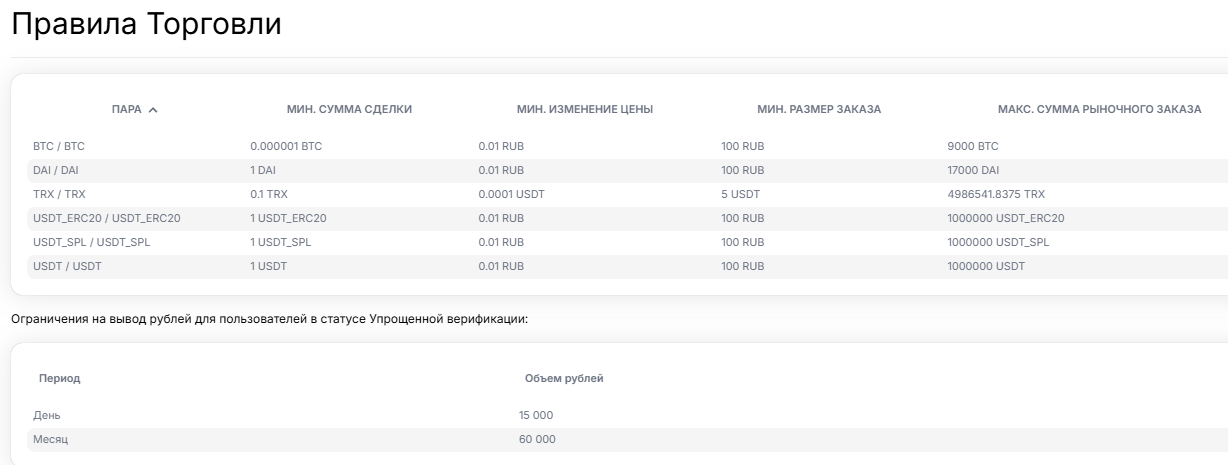Click the Период column header
This screenshot has width=1228, height=465.
coord(59,378)
